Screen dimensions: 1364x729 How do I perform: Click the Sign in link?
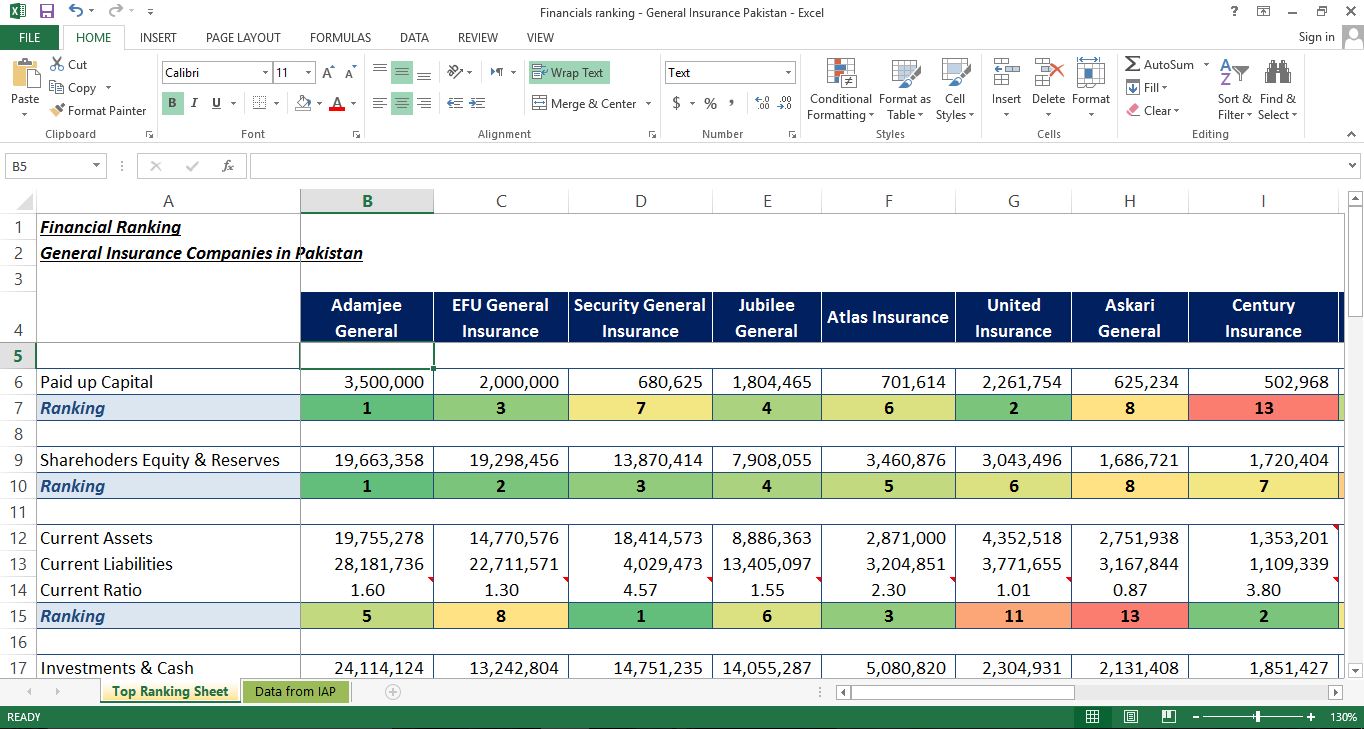[1315, 37]
